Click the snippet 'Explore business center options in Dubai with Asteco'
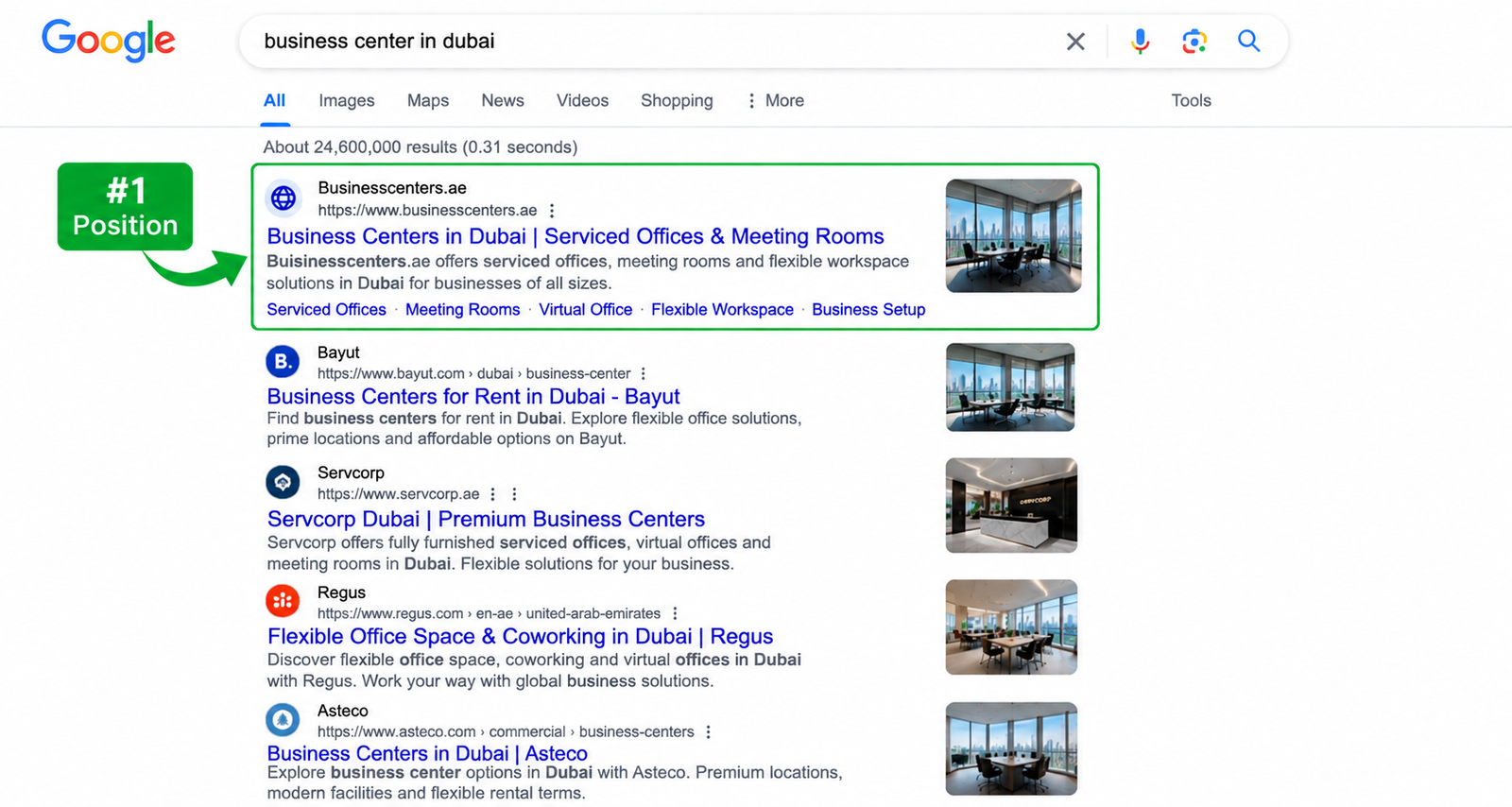1512x807 pixels. pyautogui.click(x=477, y=773)
